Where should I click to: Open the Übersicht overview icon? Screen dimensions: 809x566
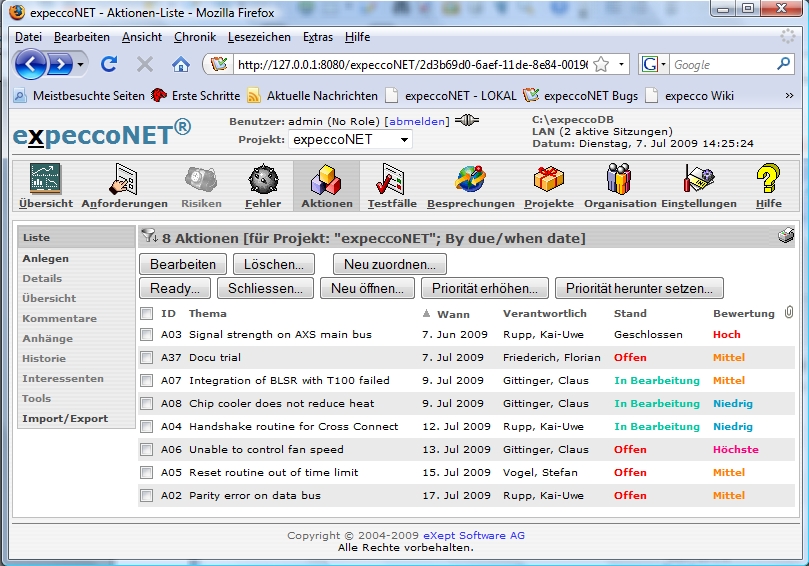[x=45, y=186]
